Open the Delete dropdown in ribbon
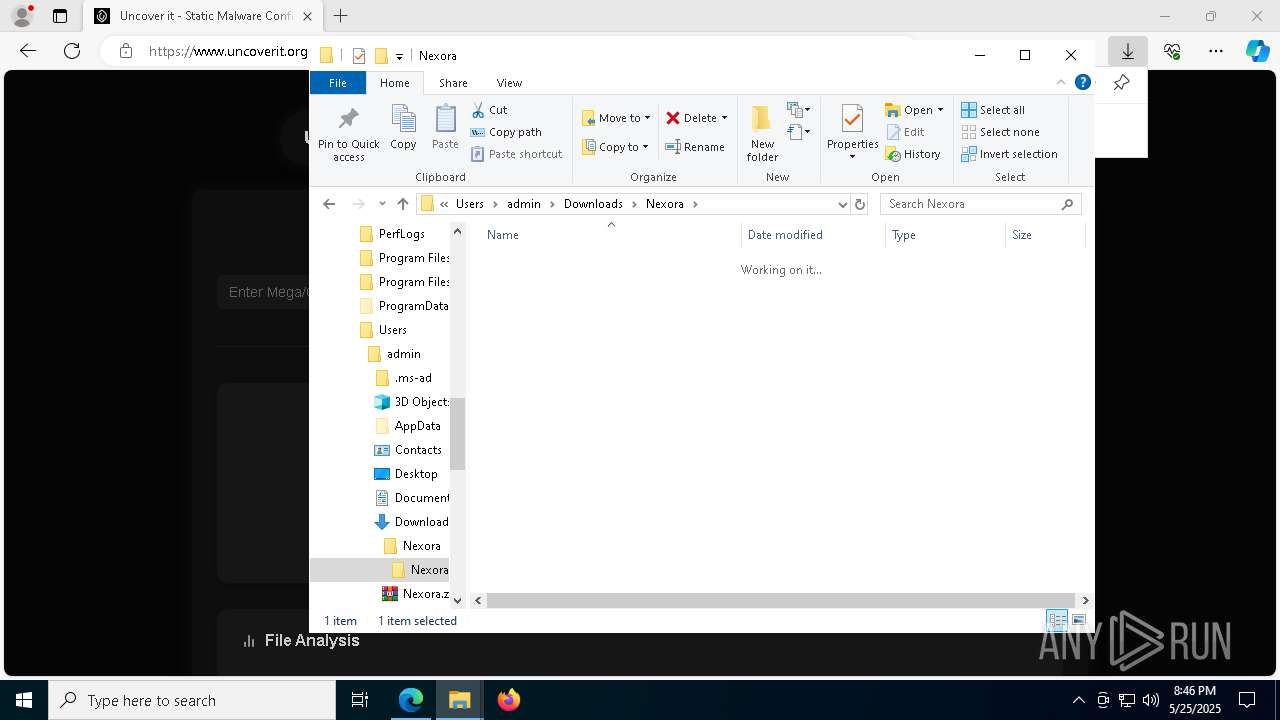 point(696,118)
